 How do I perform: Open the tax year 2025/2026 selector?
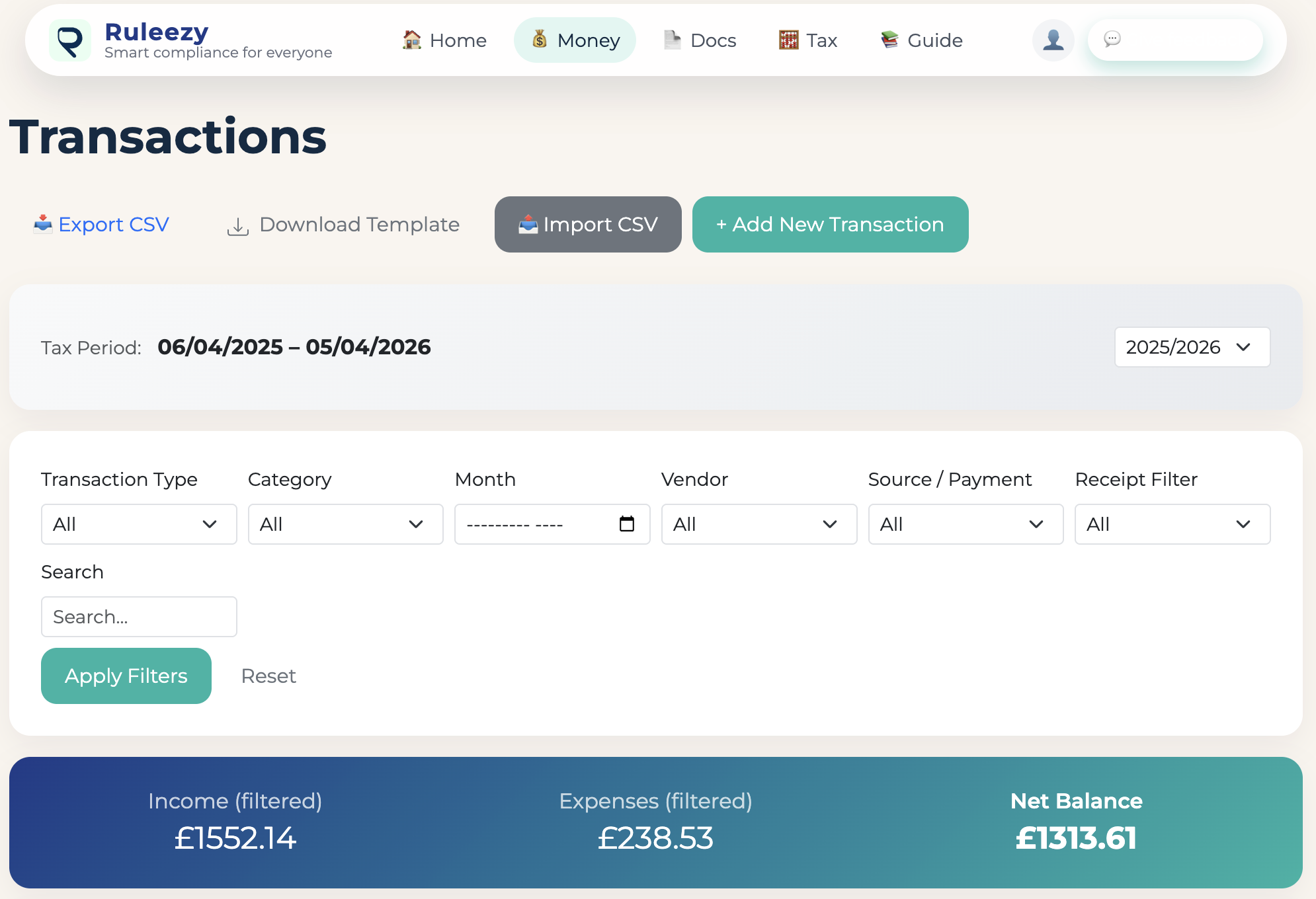pos(1191,347)
